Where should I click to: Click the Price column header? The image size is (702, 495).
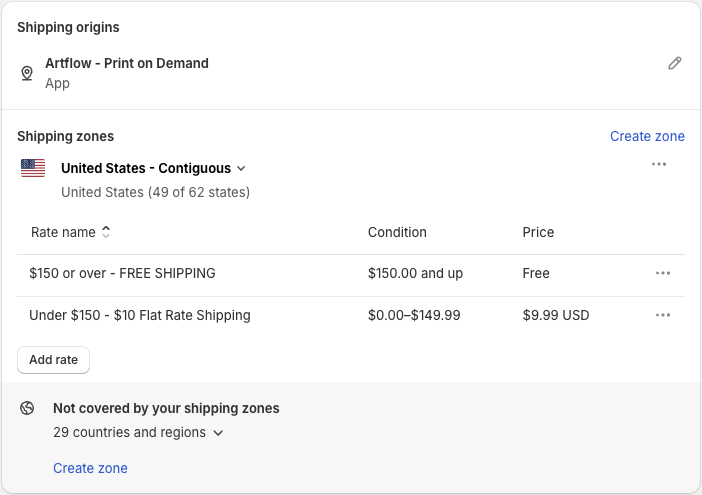point(538,232)
